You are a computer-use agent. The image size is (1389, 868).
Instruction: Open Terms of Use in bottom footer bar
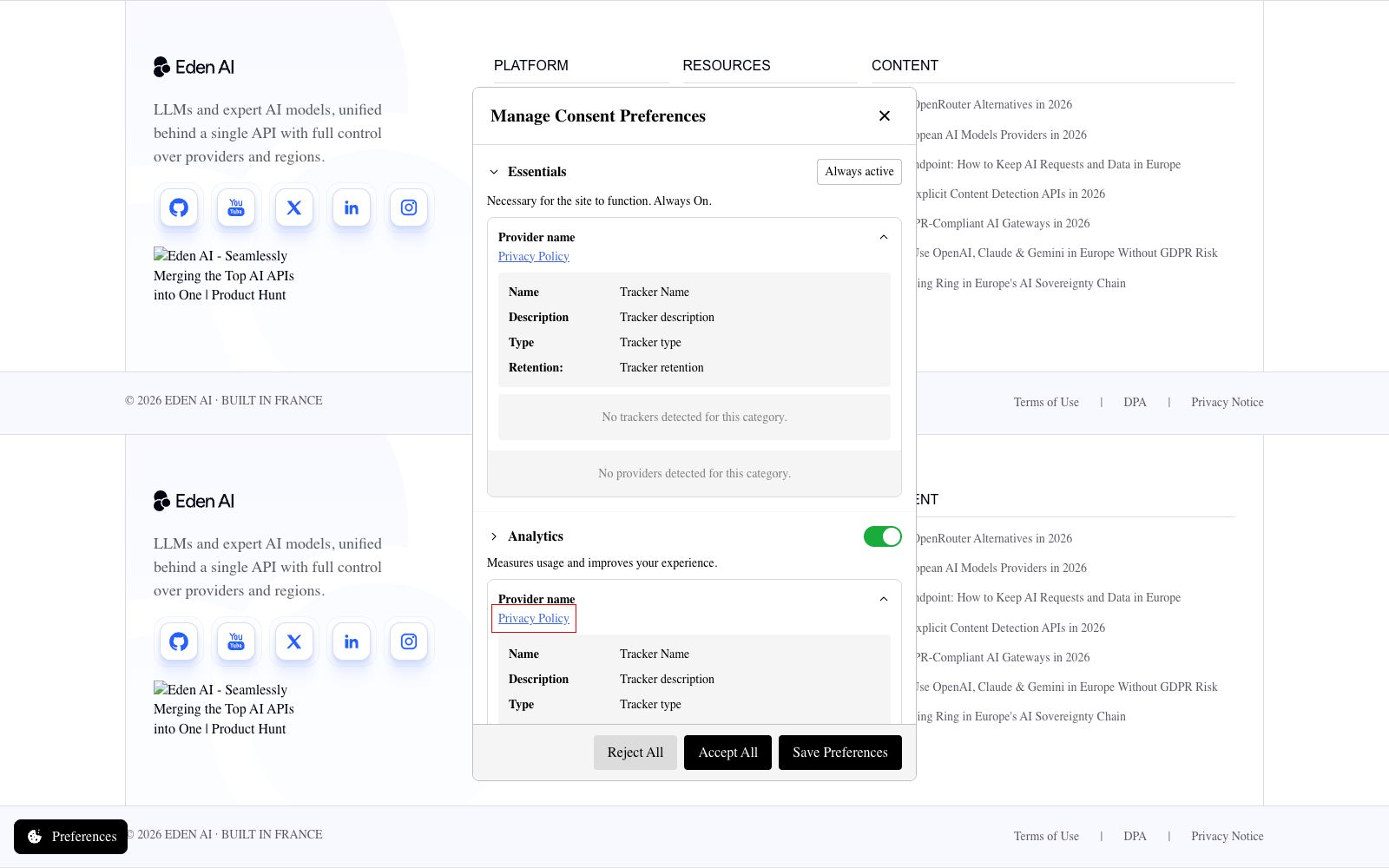click(1046, 836)
